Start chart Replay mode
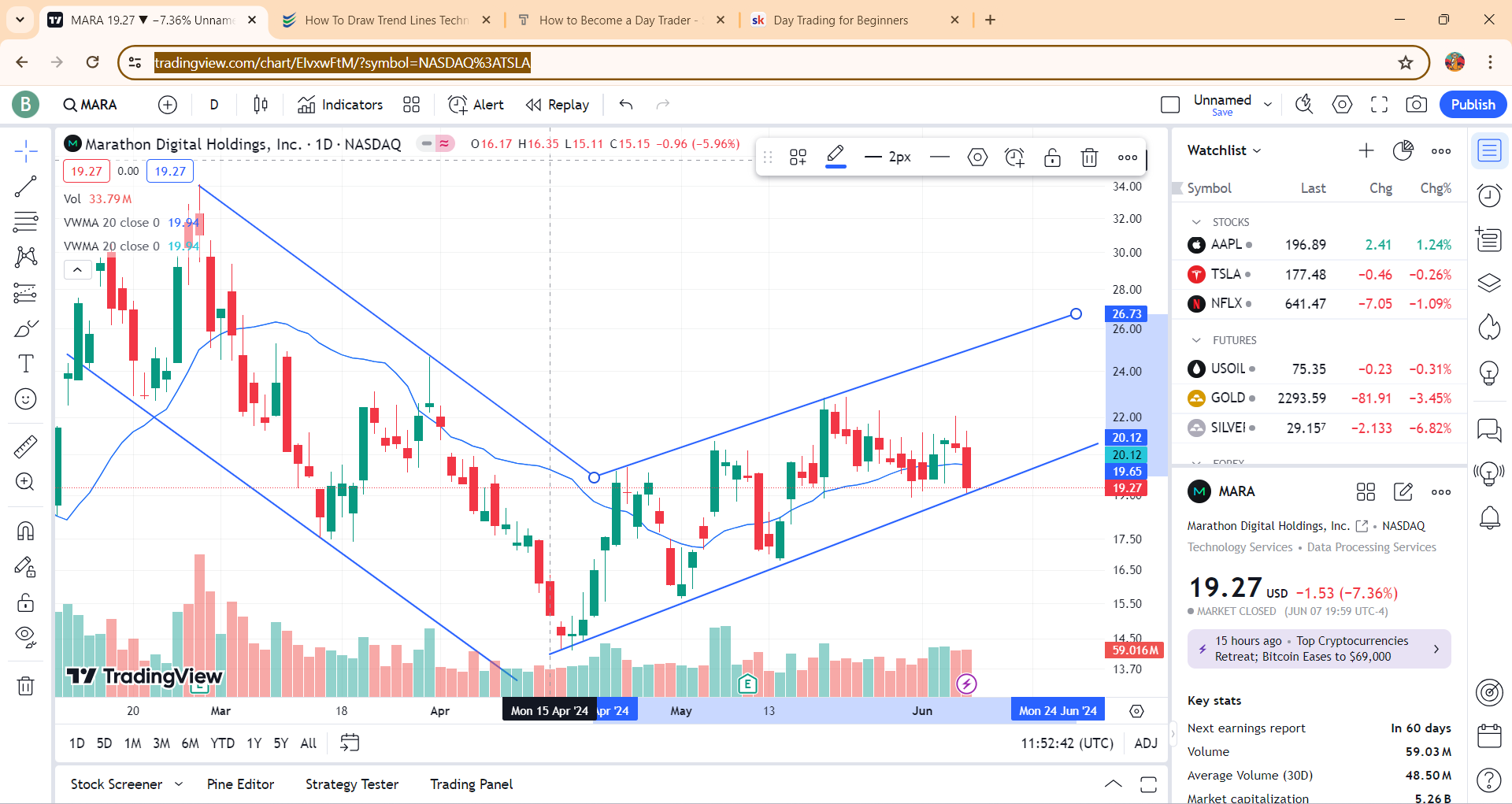Image resolution: width=1512 pixels, height=804 pixels. (x=558, y=104)
